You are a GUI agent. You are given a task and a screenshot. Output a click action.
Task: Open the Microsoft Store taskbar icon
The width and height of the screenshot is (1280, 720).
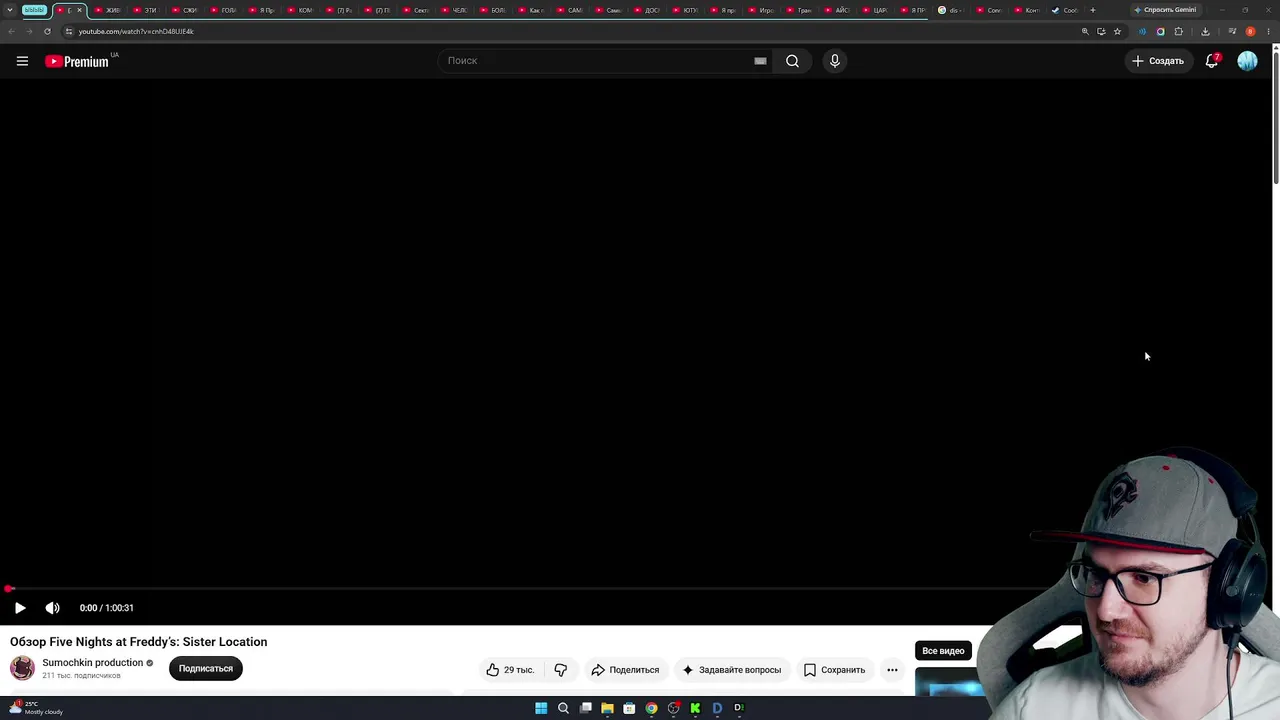pyautogui.click(x=629, y=708)
